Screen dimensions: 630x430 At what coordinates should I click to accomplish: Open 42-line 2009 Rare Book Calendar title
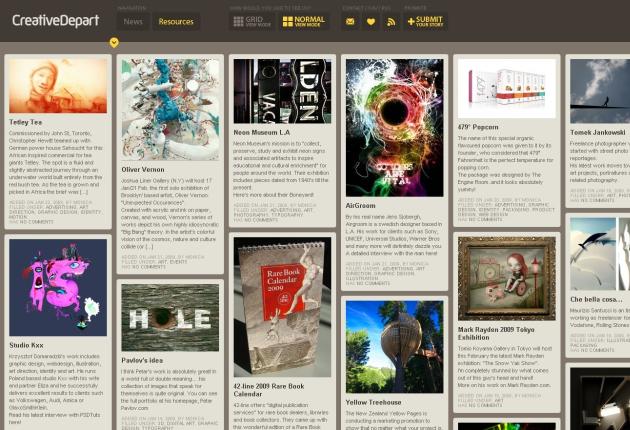pyautogui.click(x=269, y=390)
